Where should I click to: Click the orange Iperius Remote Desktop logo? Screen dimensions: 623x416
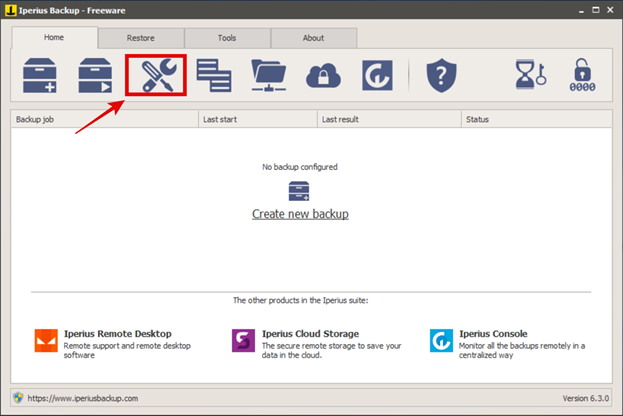[46, 341]
